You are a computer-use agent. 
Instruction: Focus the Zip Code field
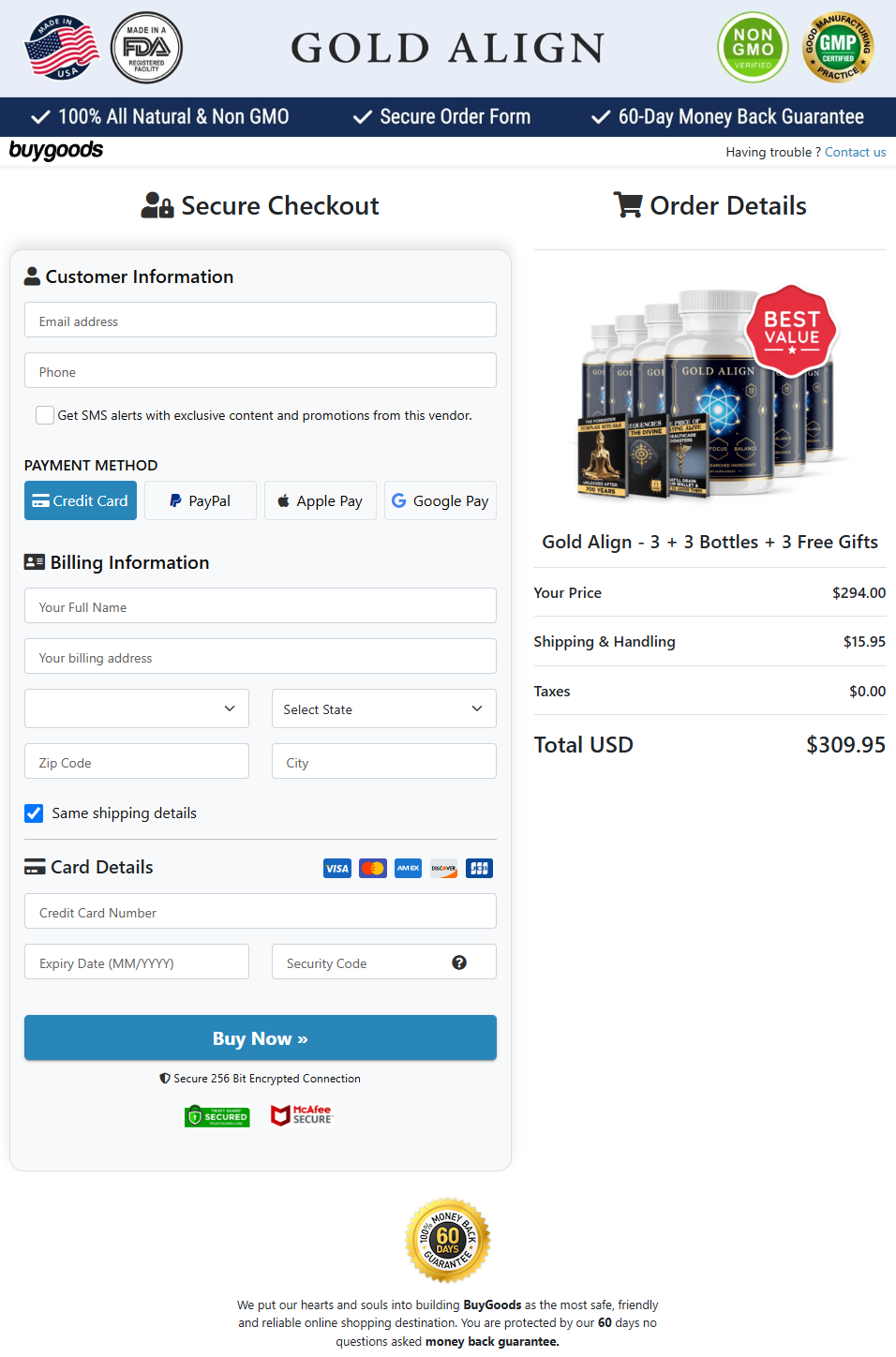pyautogui.click(x=137, y=761)
